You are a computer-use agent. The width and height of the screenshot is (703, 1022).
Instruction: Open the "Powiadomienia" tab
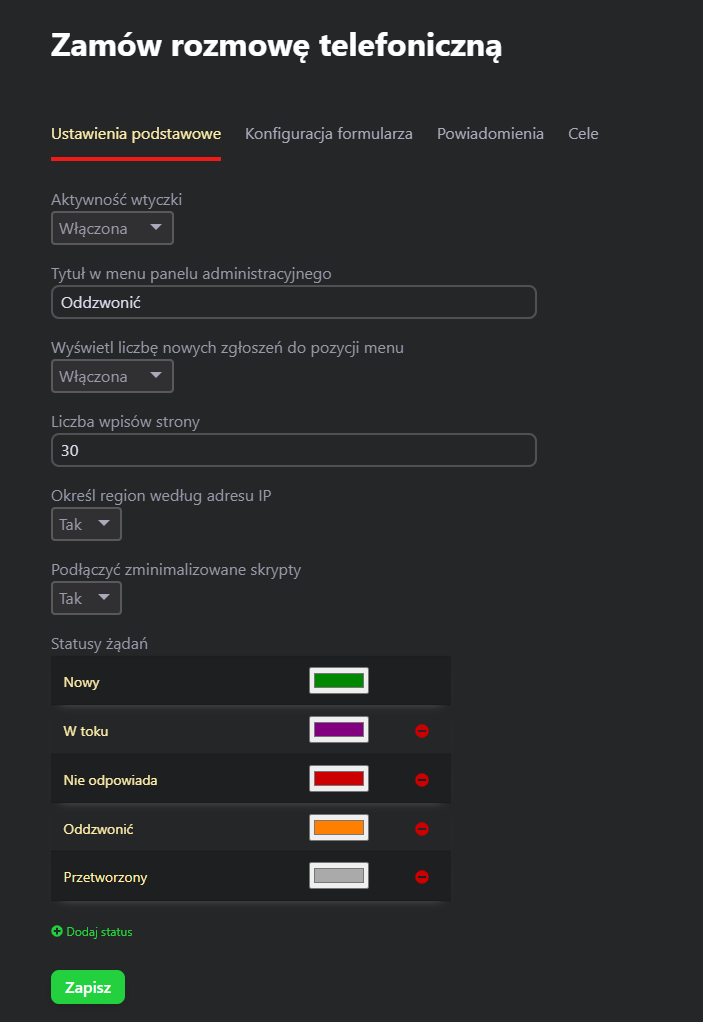click(490, 133)
